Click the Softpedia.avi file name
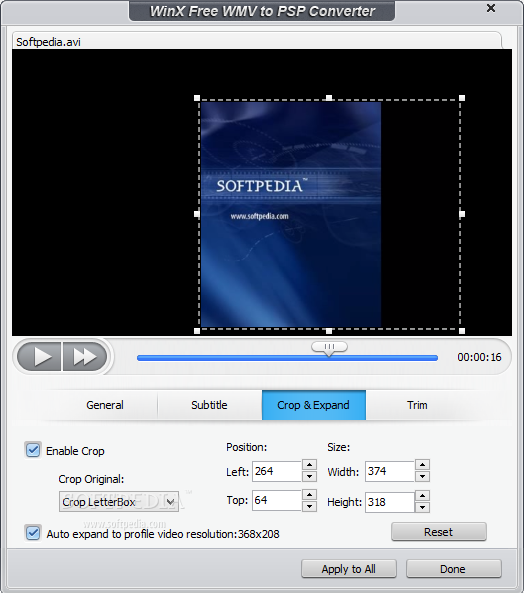Image resolution: width=524 pixels, height=593 pixels. coord(48,42)
